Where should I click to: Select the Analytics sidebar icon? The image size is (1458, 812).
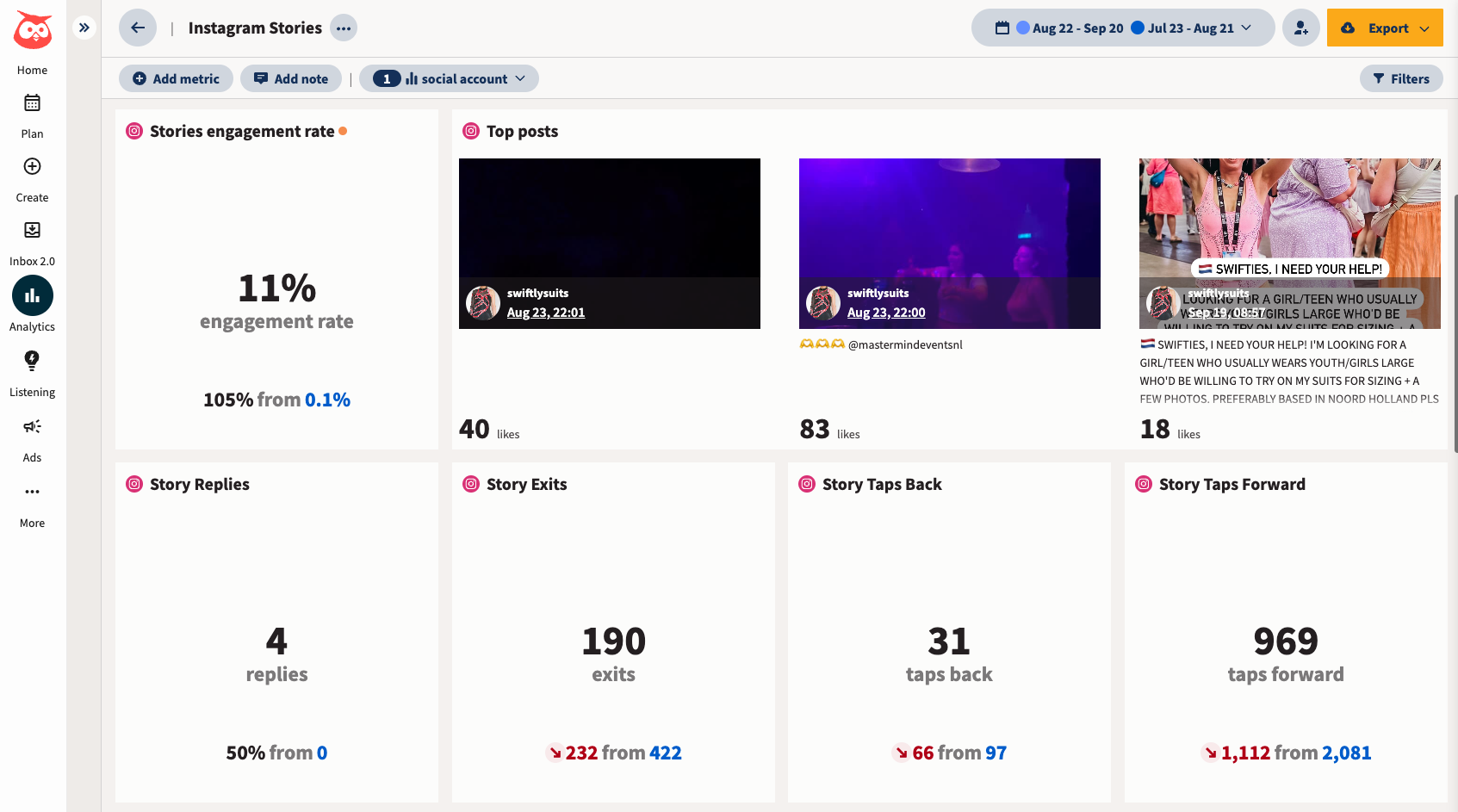coord(32,295)
